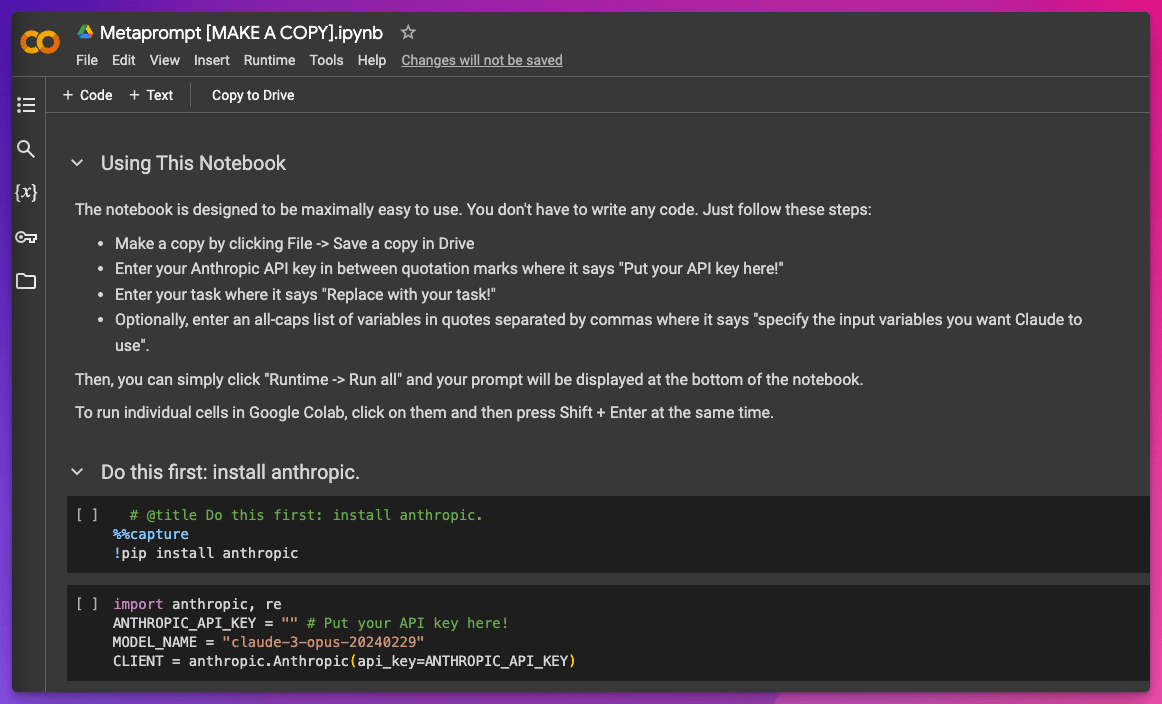The height and width of the screenshot is (704, 1162).
Task: Click the '# Put your API key here!' comment
Action: click(x=408, y=622)
